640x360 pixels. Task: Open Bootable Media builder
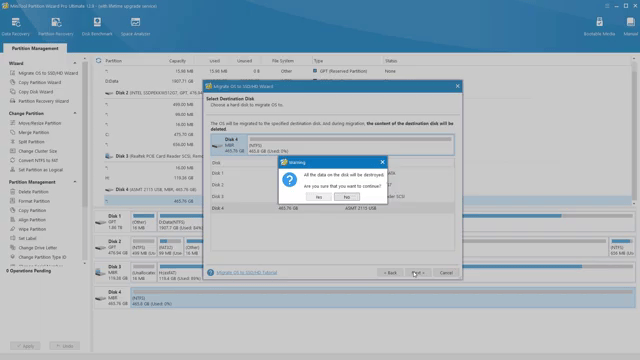click(x=599, y=27)
